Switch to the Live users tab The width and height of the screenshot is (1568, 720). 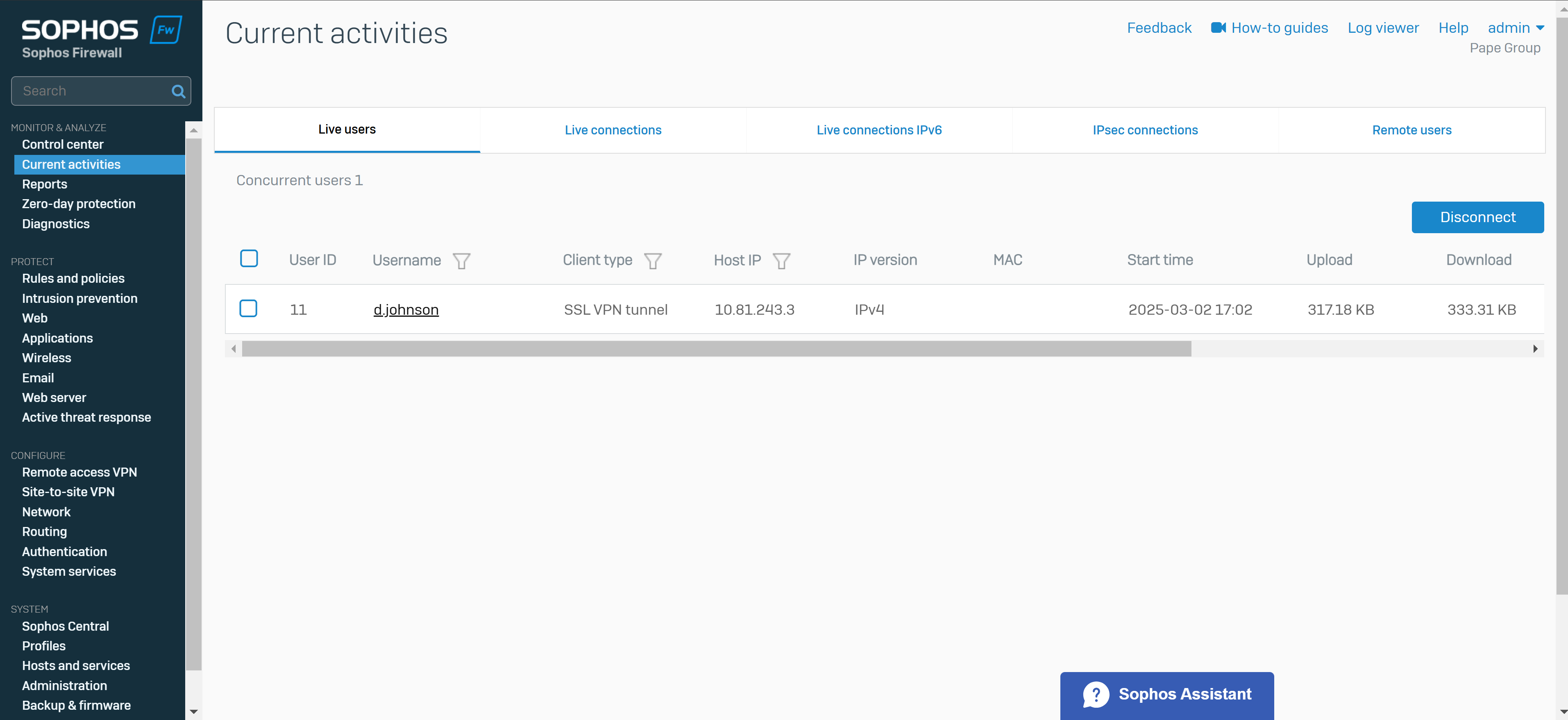click(347, 129)
